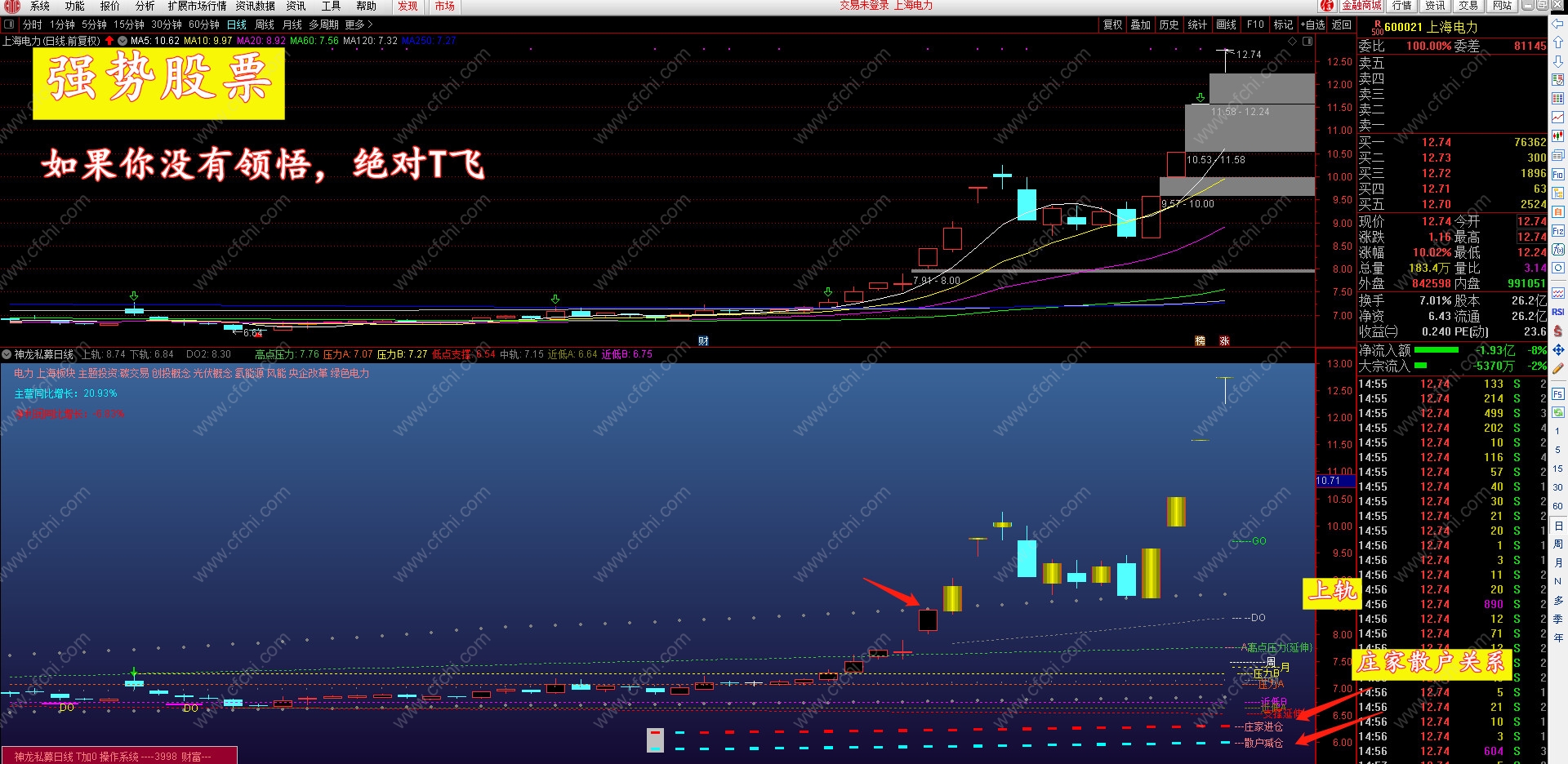Click the up arrow icon in right sidebar
The image size is (1568, 764).
[x=1558, y=42]
